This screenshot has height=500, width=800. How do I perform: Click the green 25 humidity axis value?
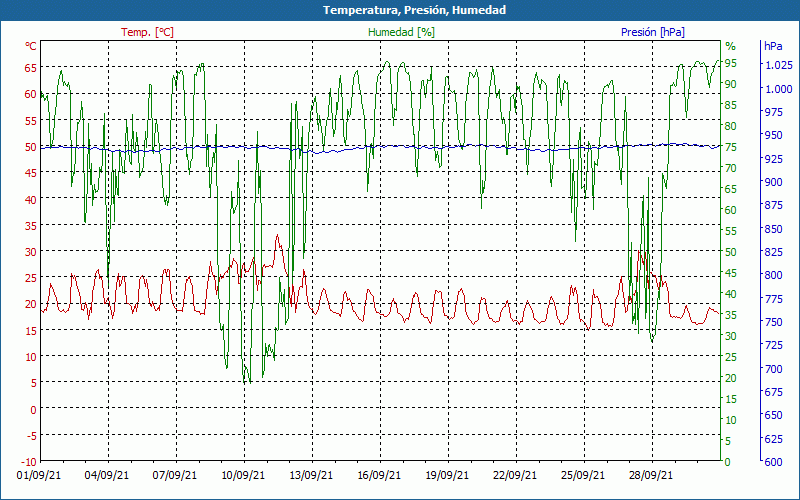pos(730,357)
